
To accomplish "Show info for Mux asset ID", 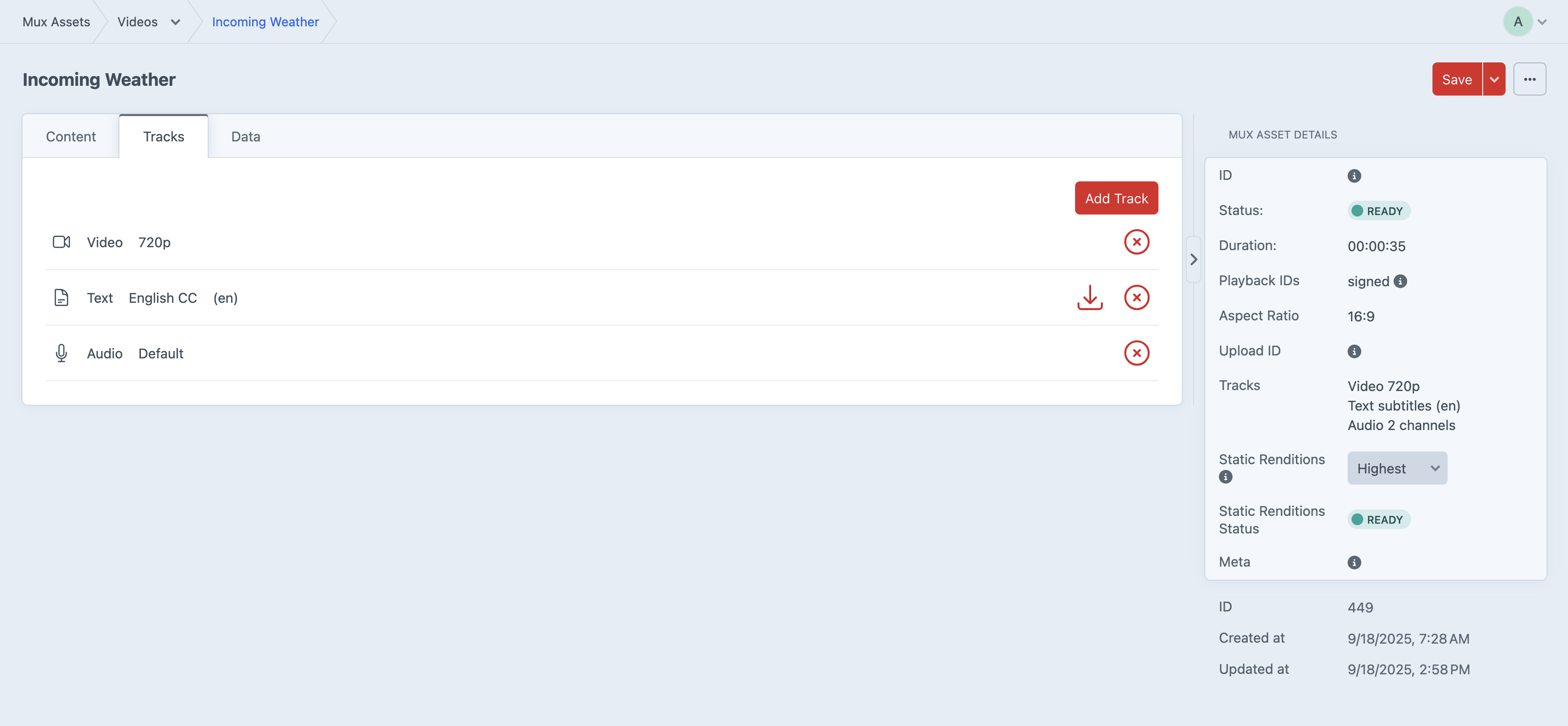I will 1354,176.
